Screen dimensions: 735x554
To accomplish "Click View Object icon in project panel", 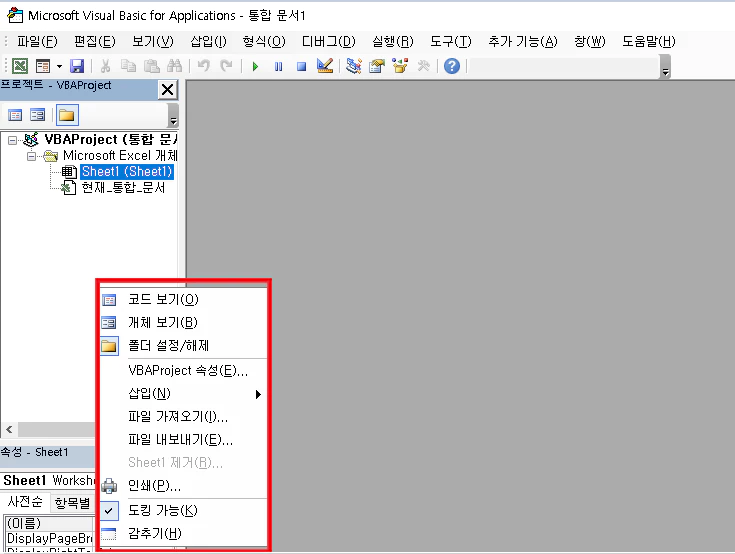I will coord(38,115).
